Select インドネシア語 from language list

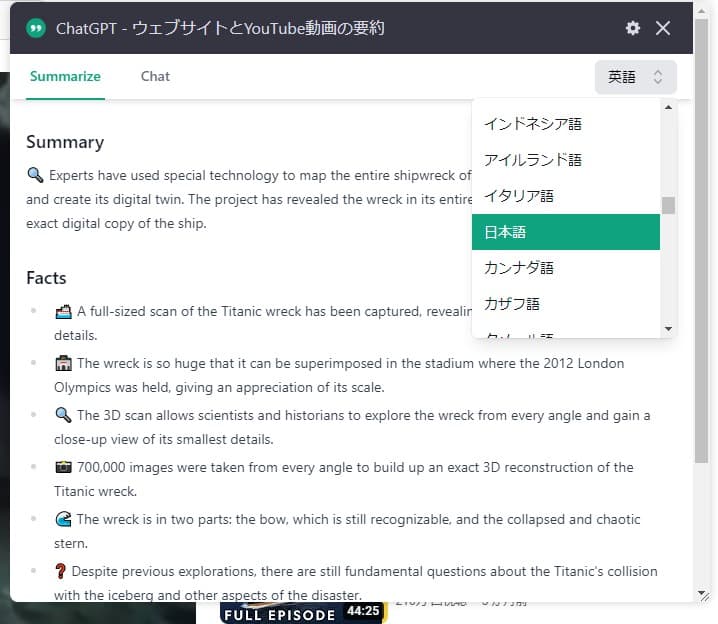pos(566,124)
